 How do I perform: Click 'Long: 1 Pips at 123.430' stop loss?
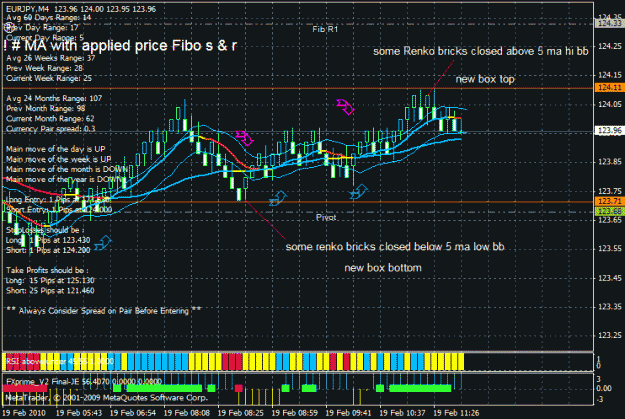(x=48, y=240)
